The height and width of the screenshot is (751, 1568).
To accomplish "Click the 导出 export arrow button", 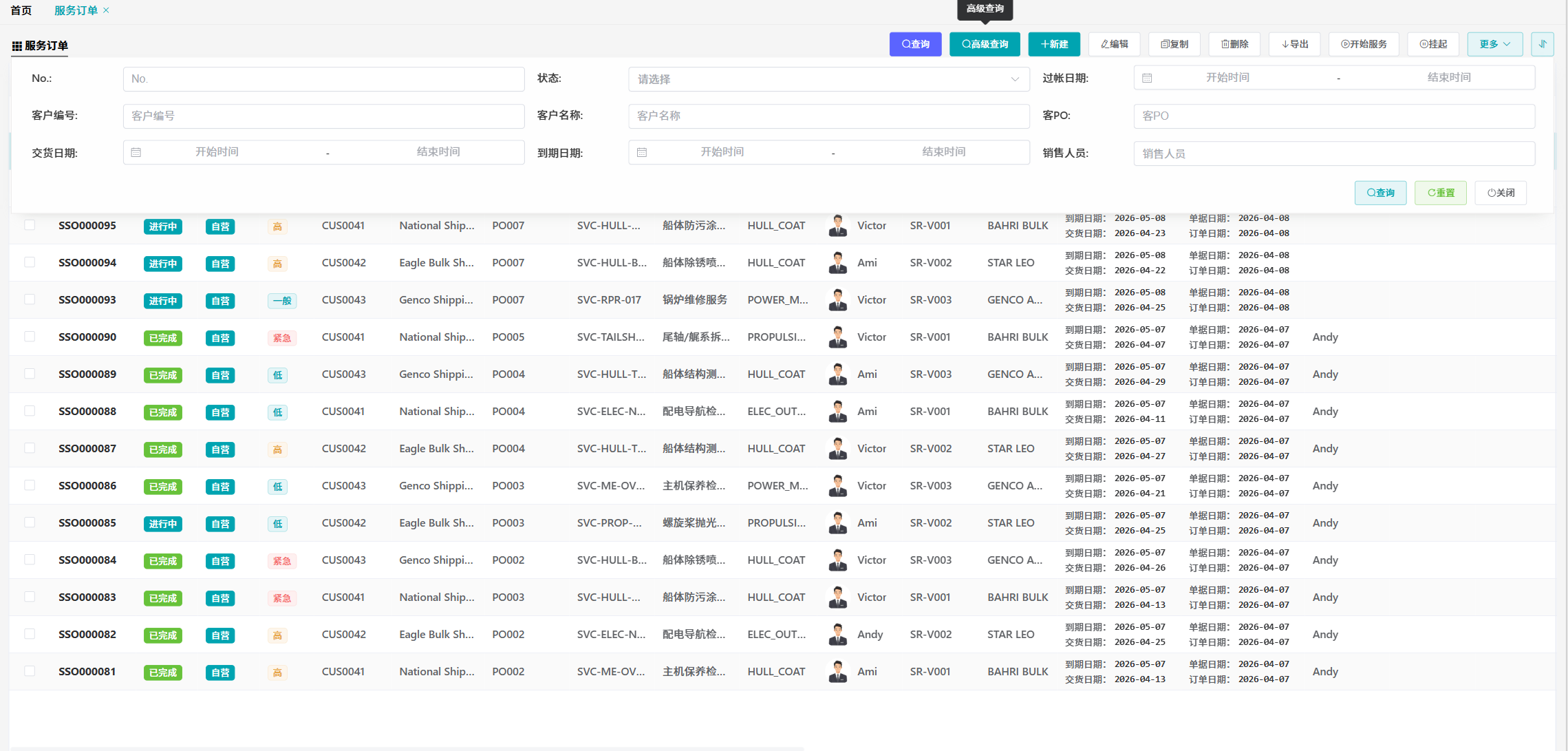I will pos(1294,44).
